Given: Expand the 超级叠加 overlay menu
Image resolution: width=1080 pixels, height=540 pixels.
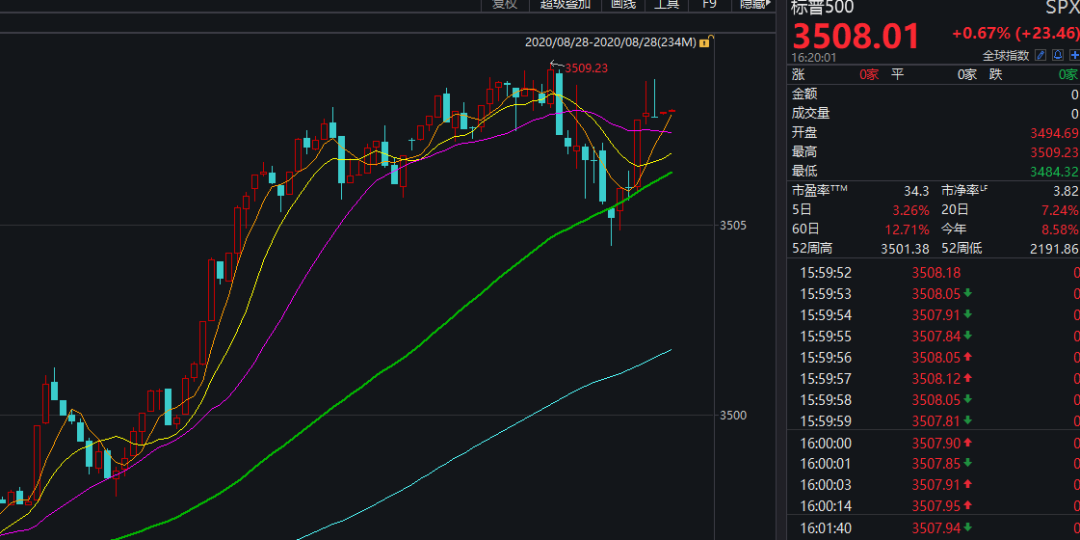Looking at the screenshot, I should click(565, 4).
